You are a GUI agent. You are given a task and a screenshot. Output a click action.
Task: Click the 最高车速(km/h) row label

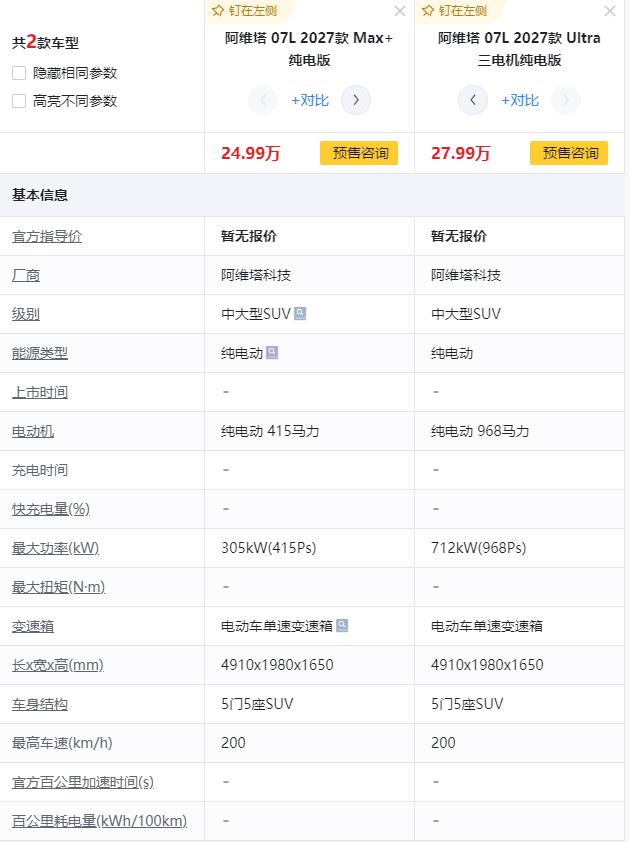[x=62, y=743]
